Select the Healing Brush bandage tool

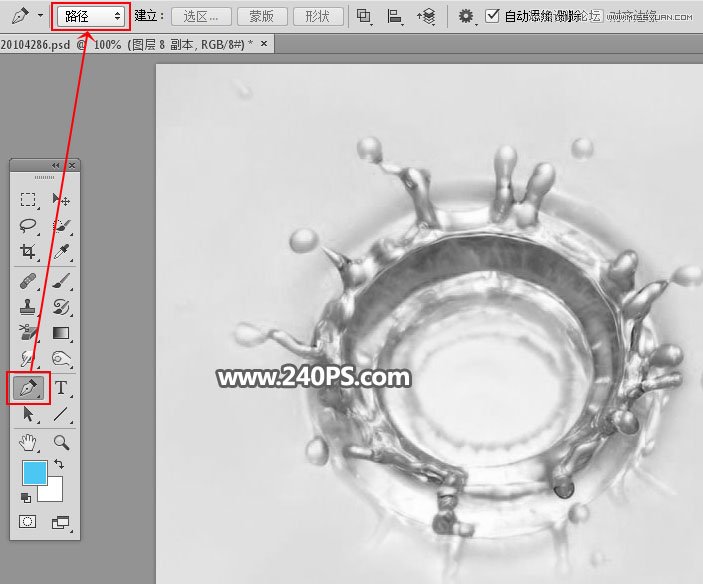point(28,281)
